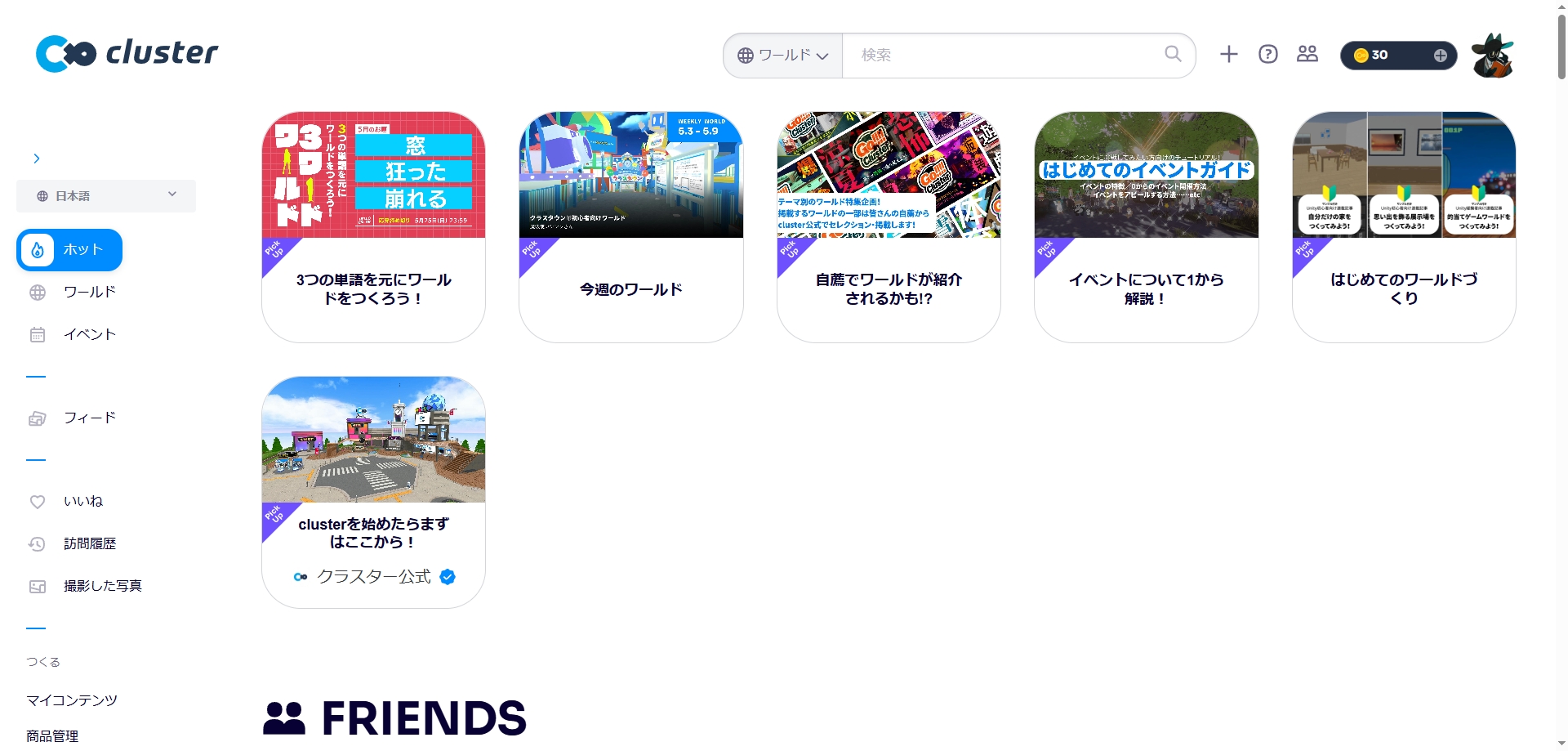Click the search magnifier icon
Viewport: 1568px width, 751px height.
(x=1173, y=54)
